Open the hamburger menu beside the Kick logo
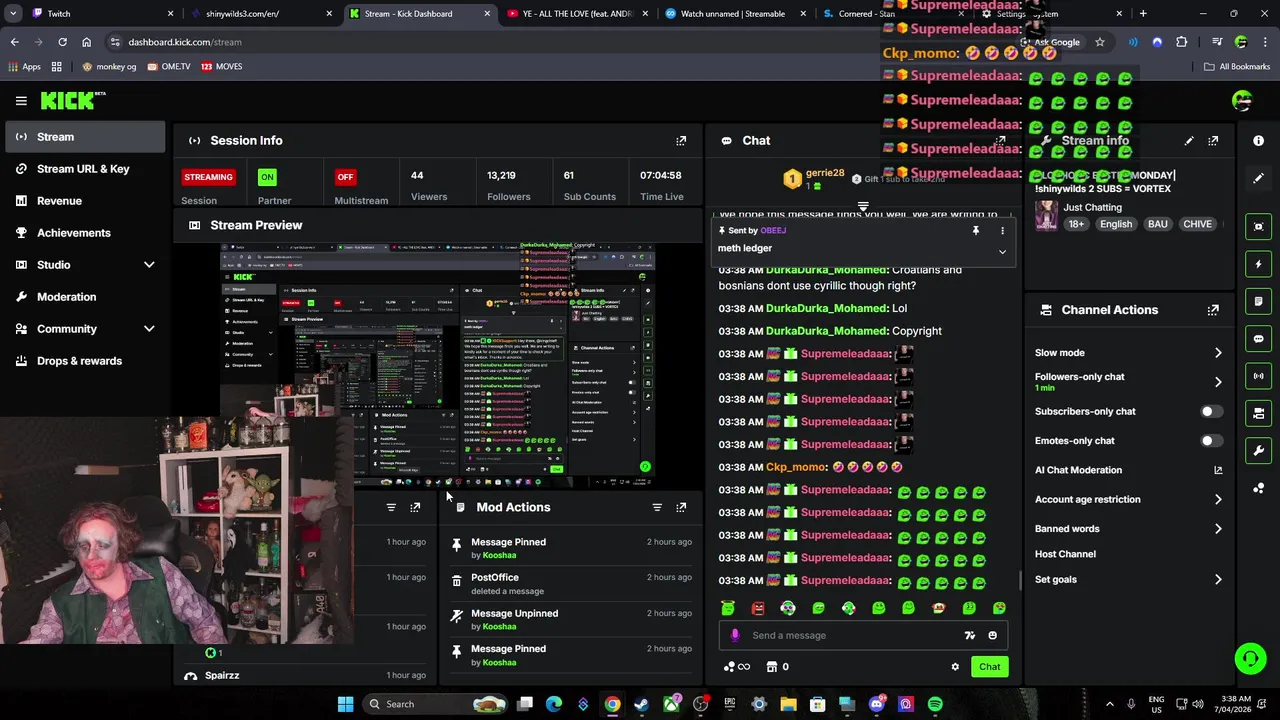This screenshot has height=720, width=1280. click(x=21, y=100)
